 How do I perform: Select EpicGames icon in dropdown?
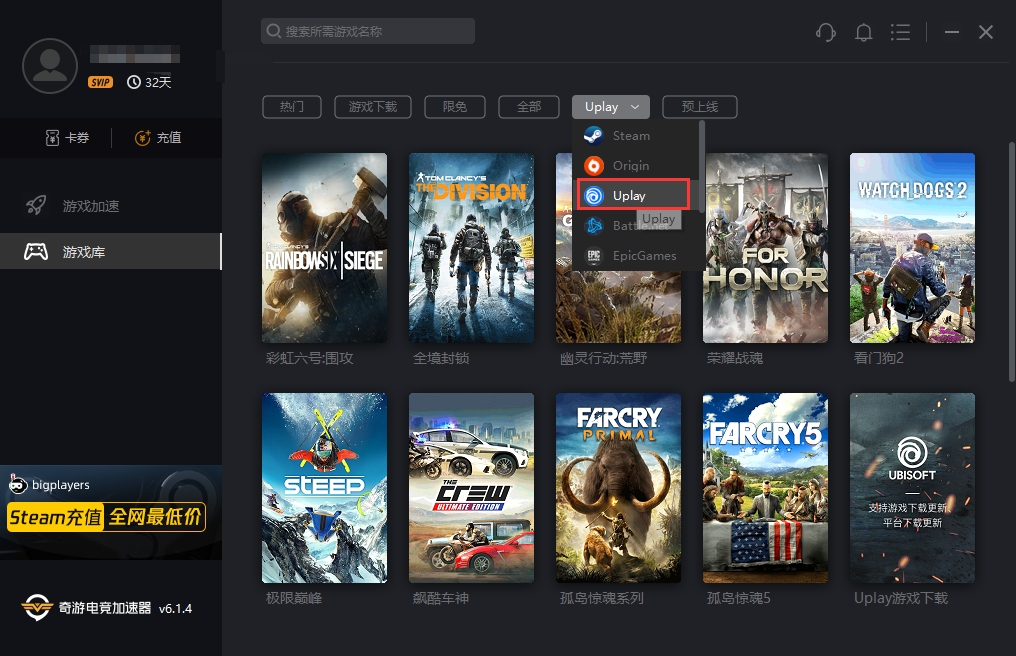(x=594, y=255)
